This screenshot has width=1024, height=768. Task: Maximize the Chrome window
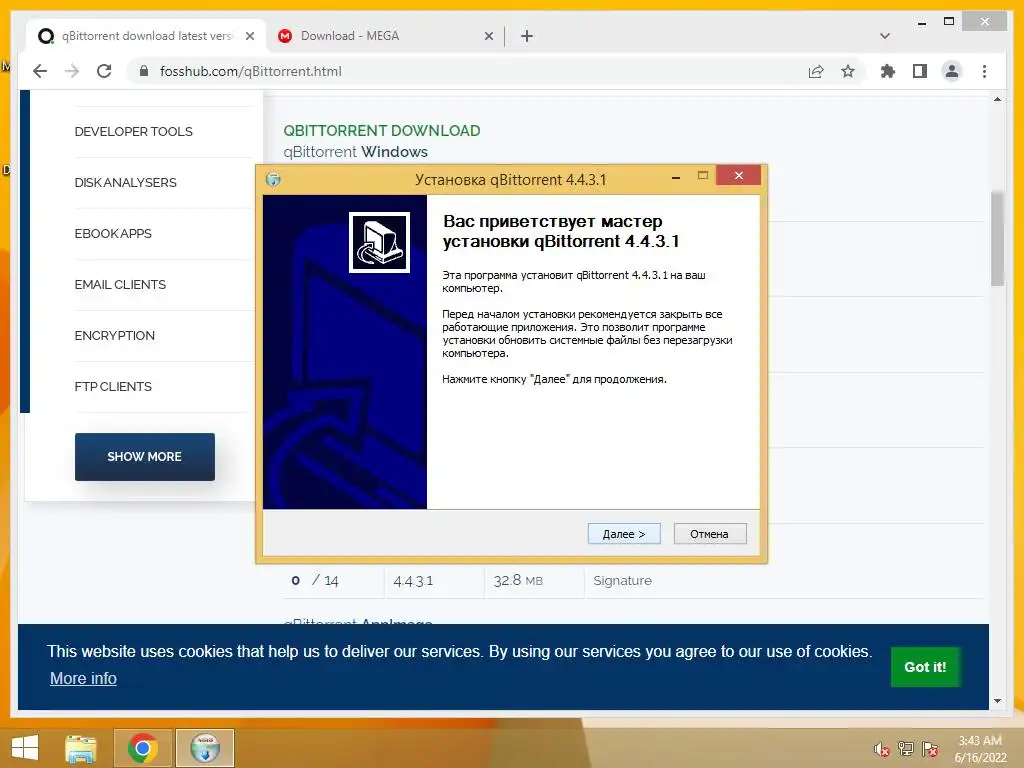(x=949, y=22)
